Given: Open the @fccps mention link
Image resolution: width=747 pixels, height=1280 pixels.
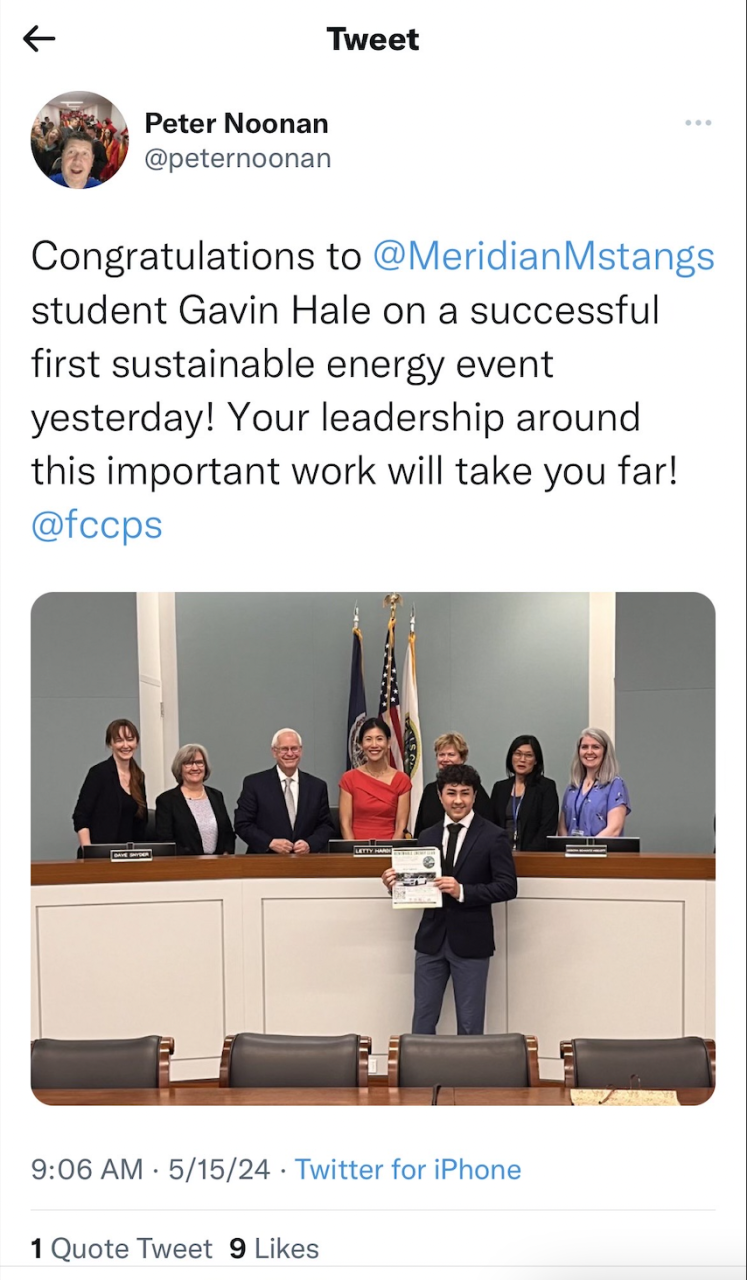Looking at the screenshot, I should pyautogui.click(x=97, y=525).
